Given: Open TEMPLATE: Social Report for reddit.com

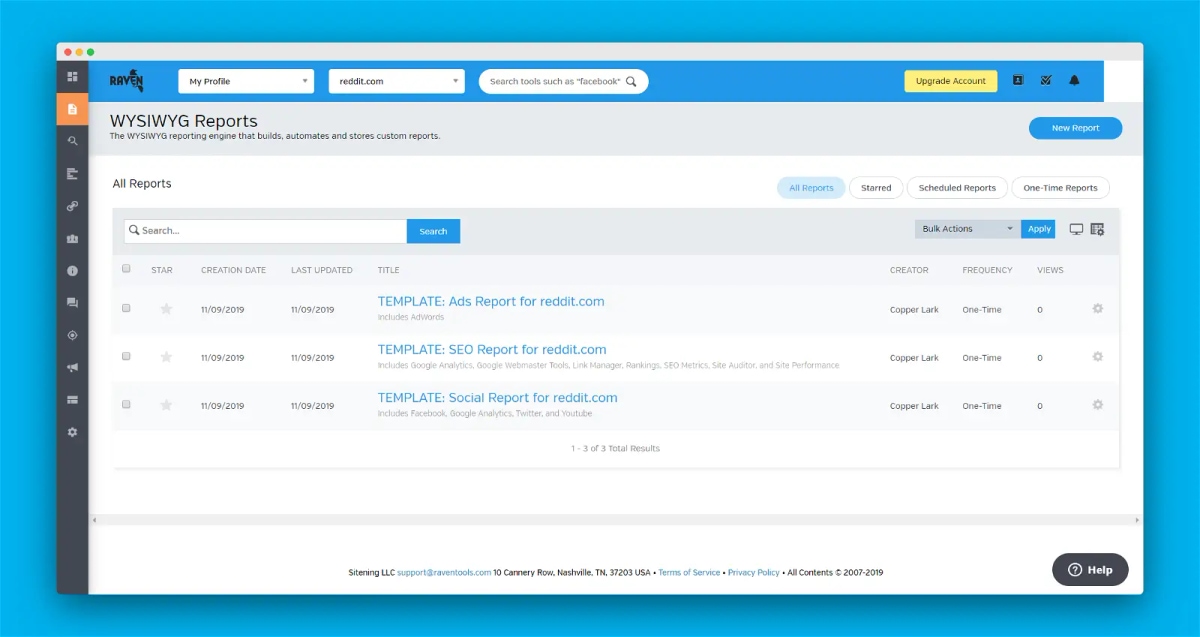Looking at the screenshot, I should tap(497, 397).
